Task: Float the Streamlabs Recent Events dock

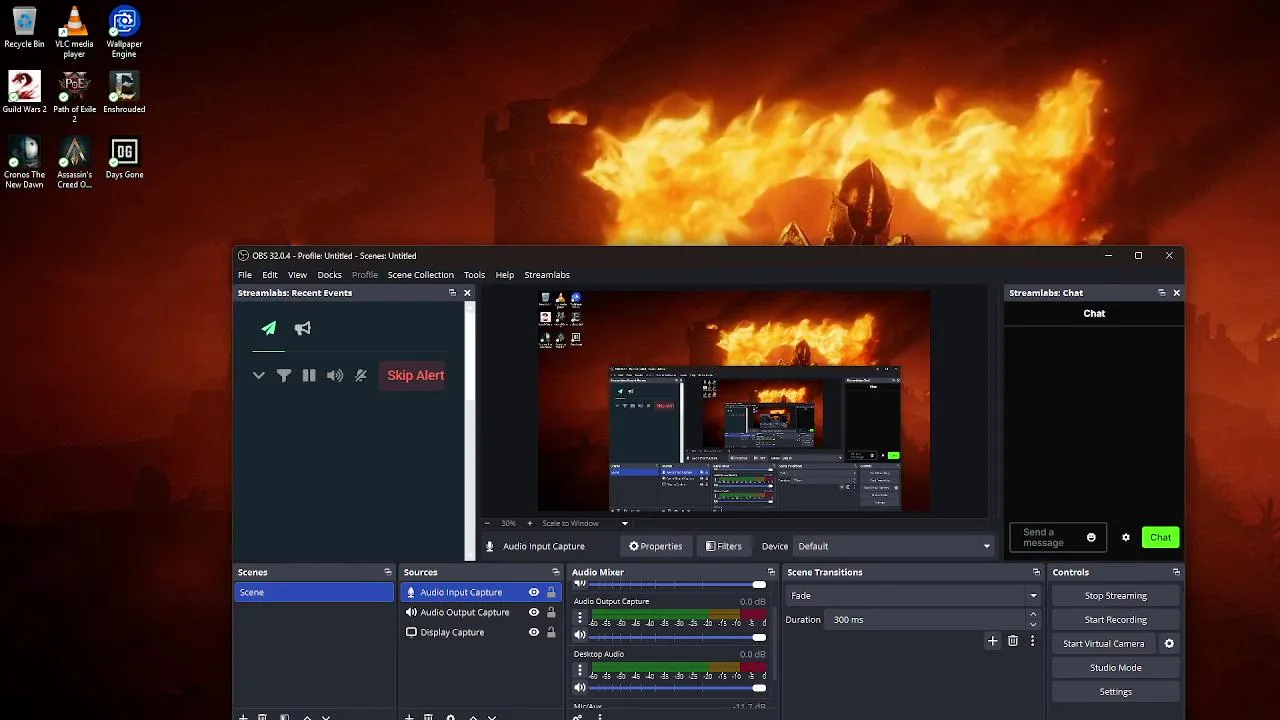Action: coord(452,293)
